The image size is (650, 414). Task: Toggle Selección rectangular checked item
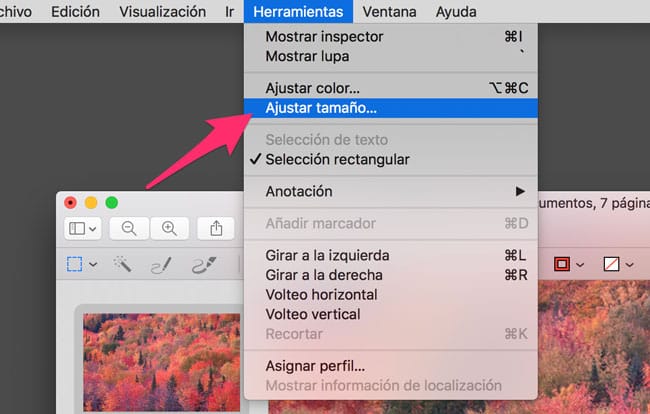pos(390,160)
